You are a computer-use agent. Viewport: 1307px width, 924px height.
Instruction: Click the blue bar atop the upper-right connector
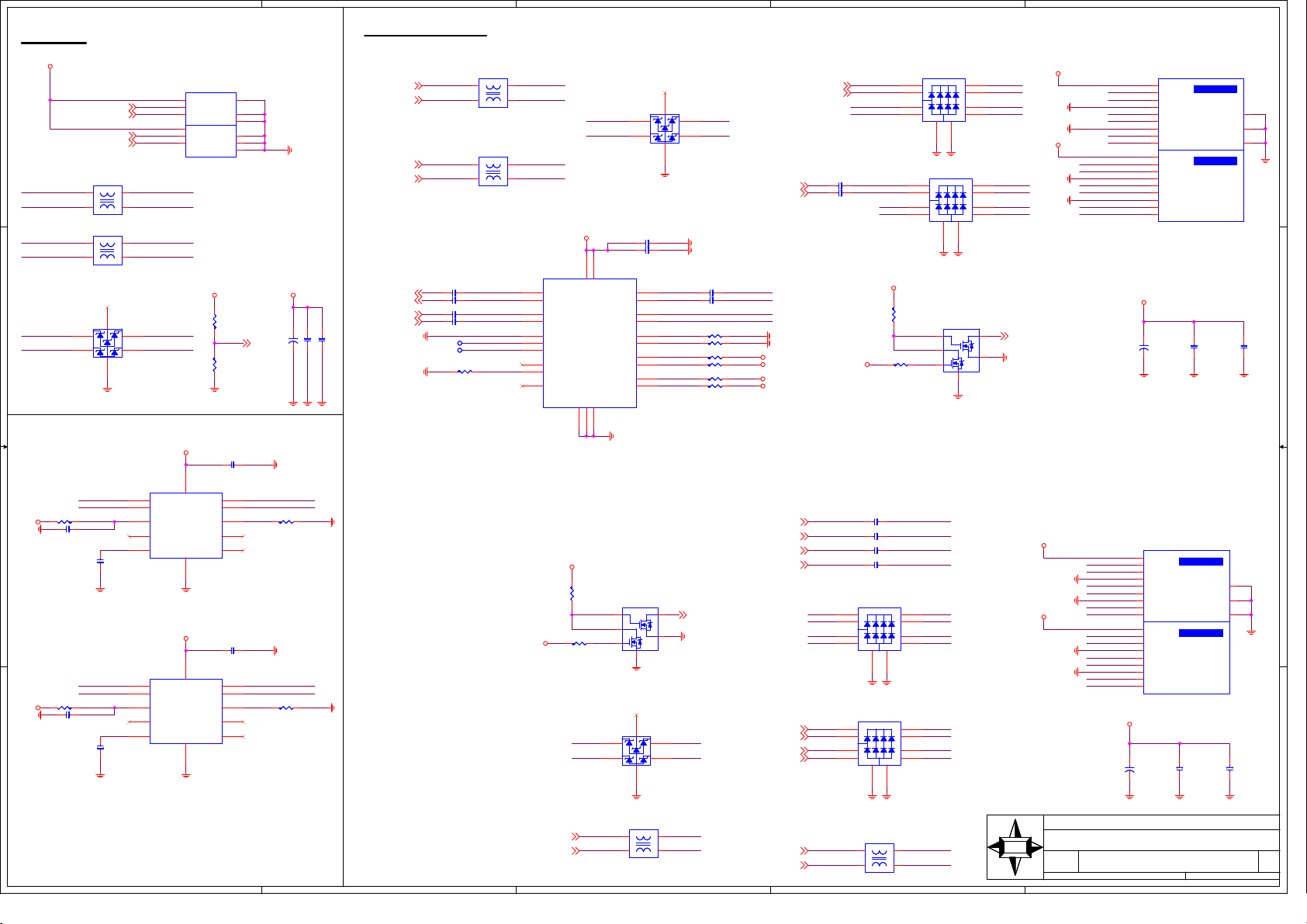1215,89
